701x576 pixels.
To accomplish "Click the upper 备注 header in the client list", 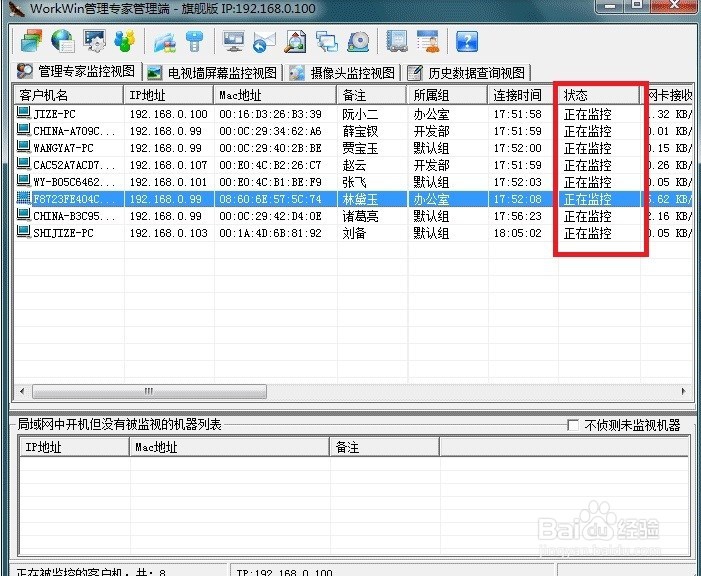I will (372, 95).
